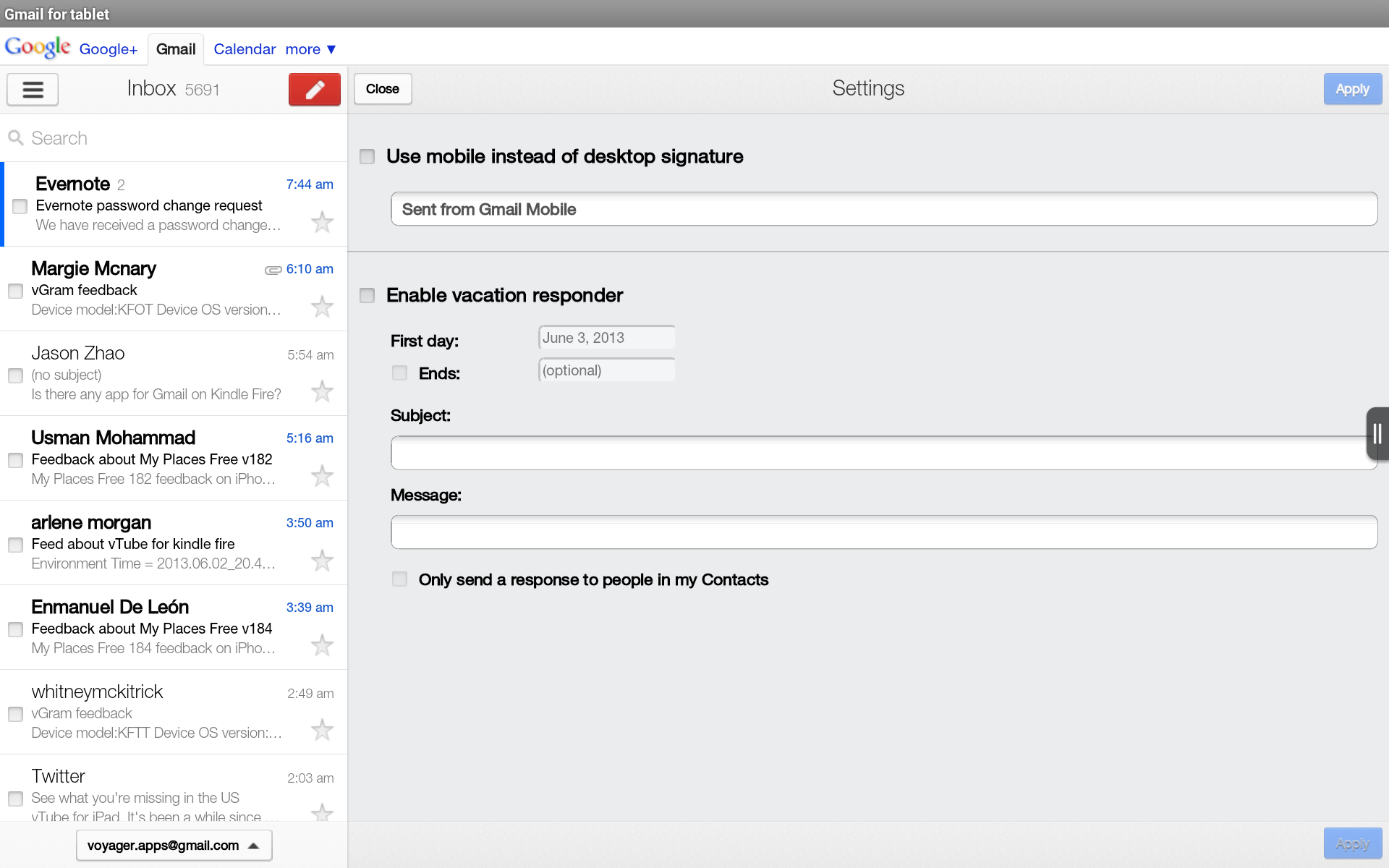The height and width of the screenshot is (868, 1389).
Task: Check Use mobile instead of desktop signature
Action: pyautogui.click(x=367, y=156)
